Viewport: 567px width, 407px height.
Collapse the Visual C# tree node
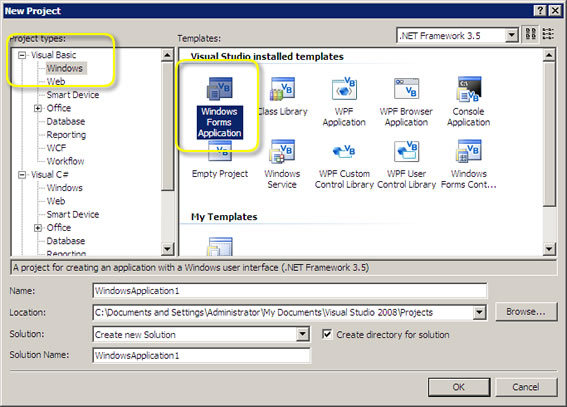[x=22, y=175]
